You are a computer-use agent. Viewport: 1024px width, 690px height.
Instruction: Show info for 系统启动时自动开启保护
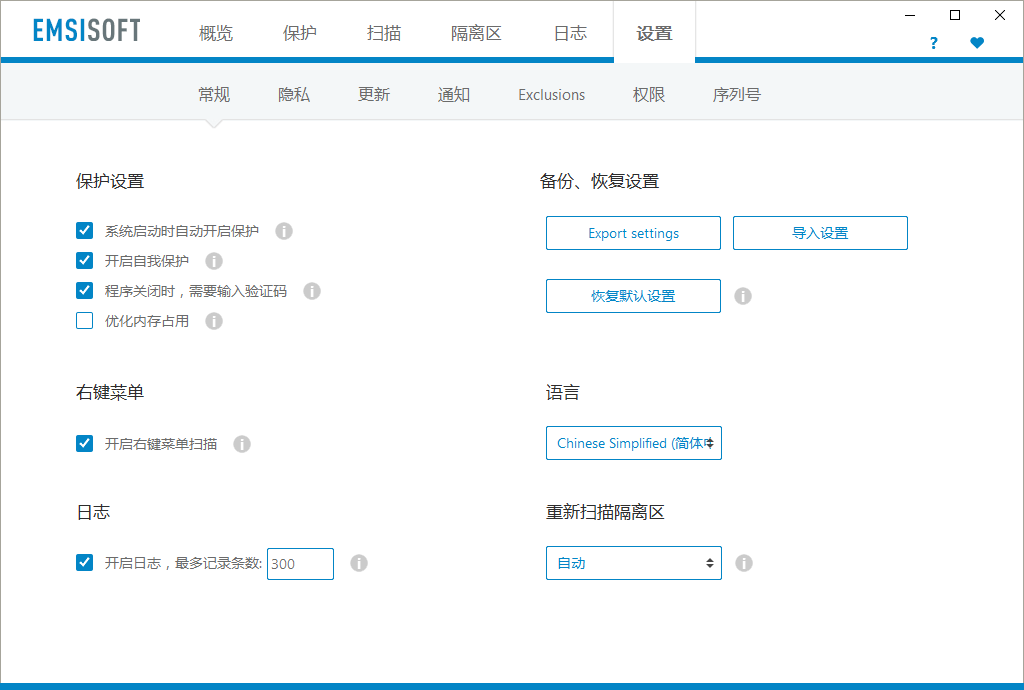click(x=283, y=231)
